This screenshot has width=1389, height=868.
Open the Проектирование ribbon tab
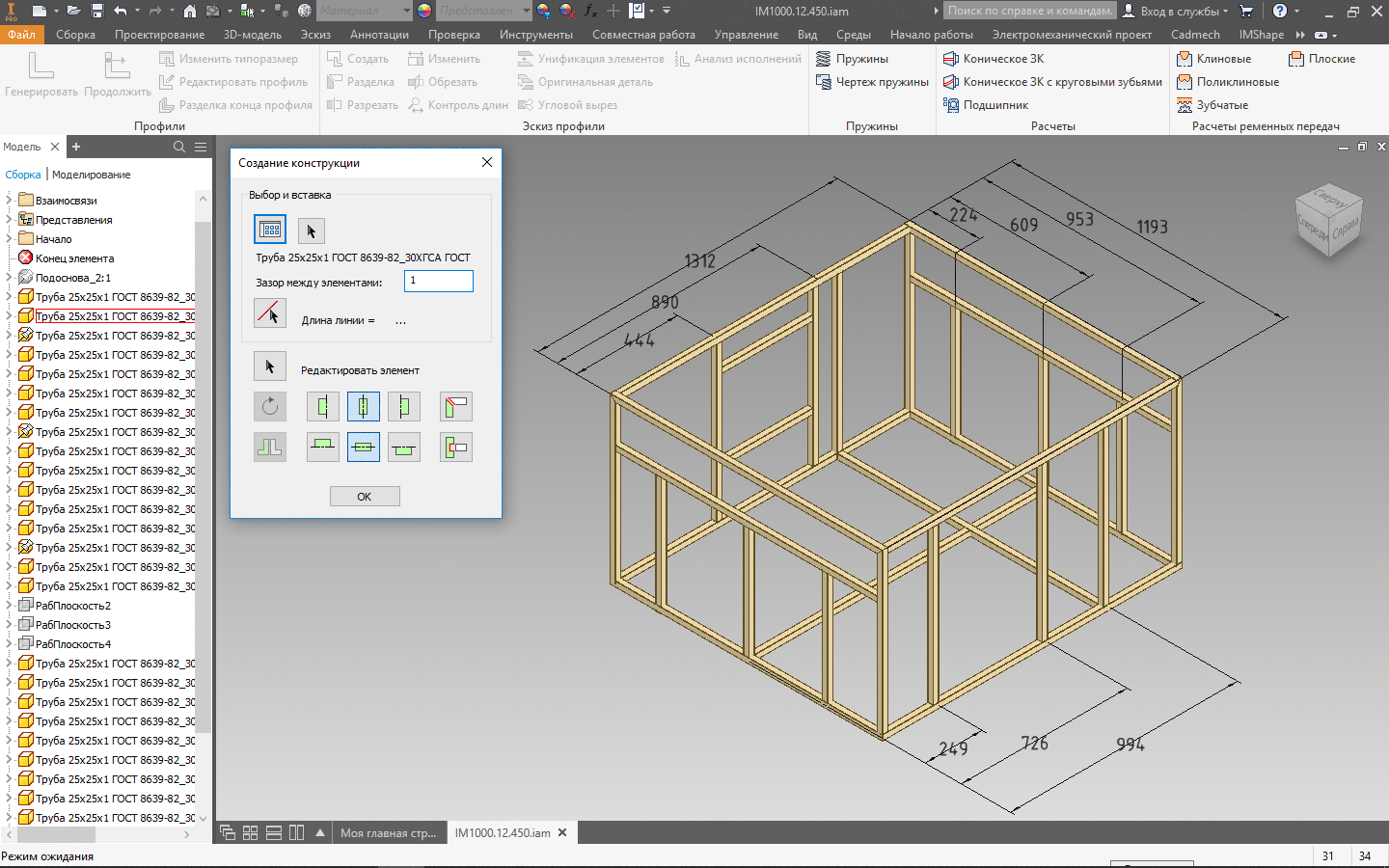159,35
